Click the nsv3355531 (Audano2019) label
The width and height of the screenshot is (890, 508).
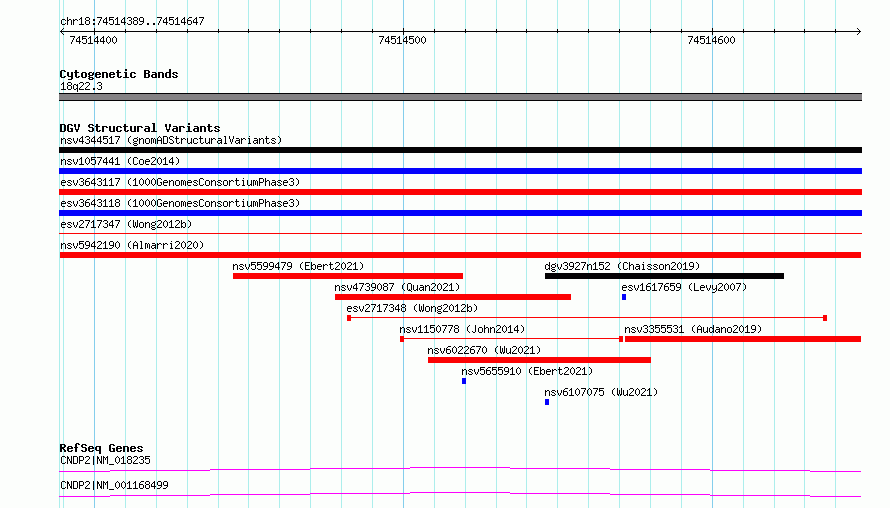point(693,329)
